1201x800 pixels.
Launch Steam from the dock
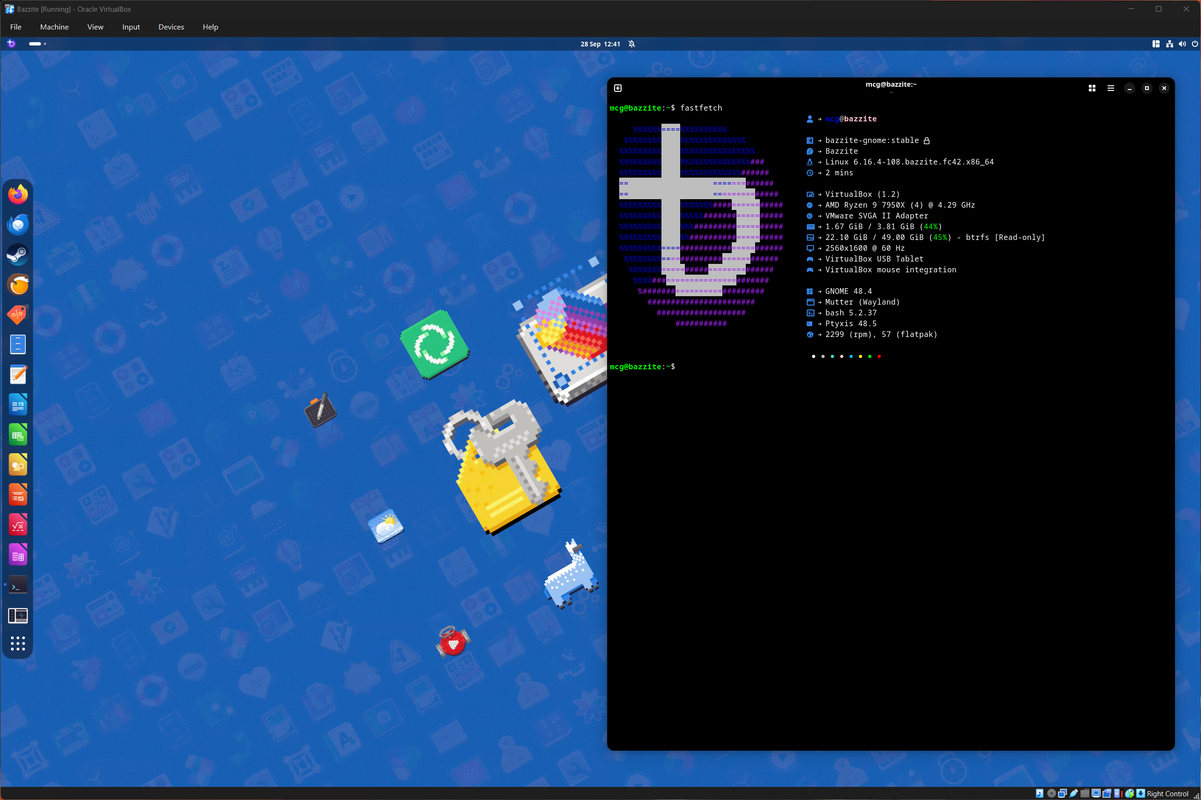pos(18,255)
